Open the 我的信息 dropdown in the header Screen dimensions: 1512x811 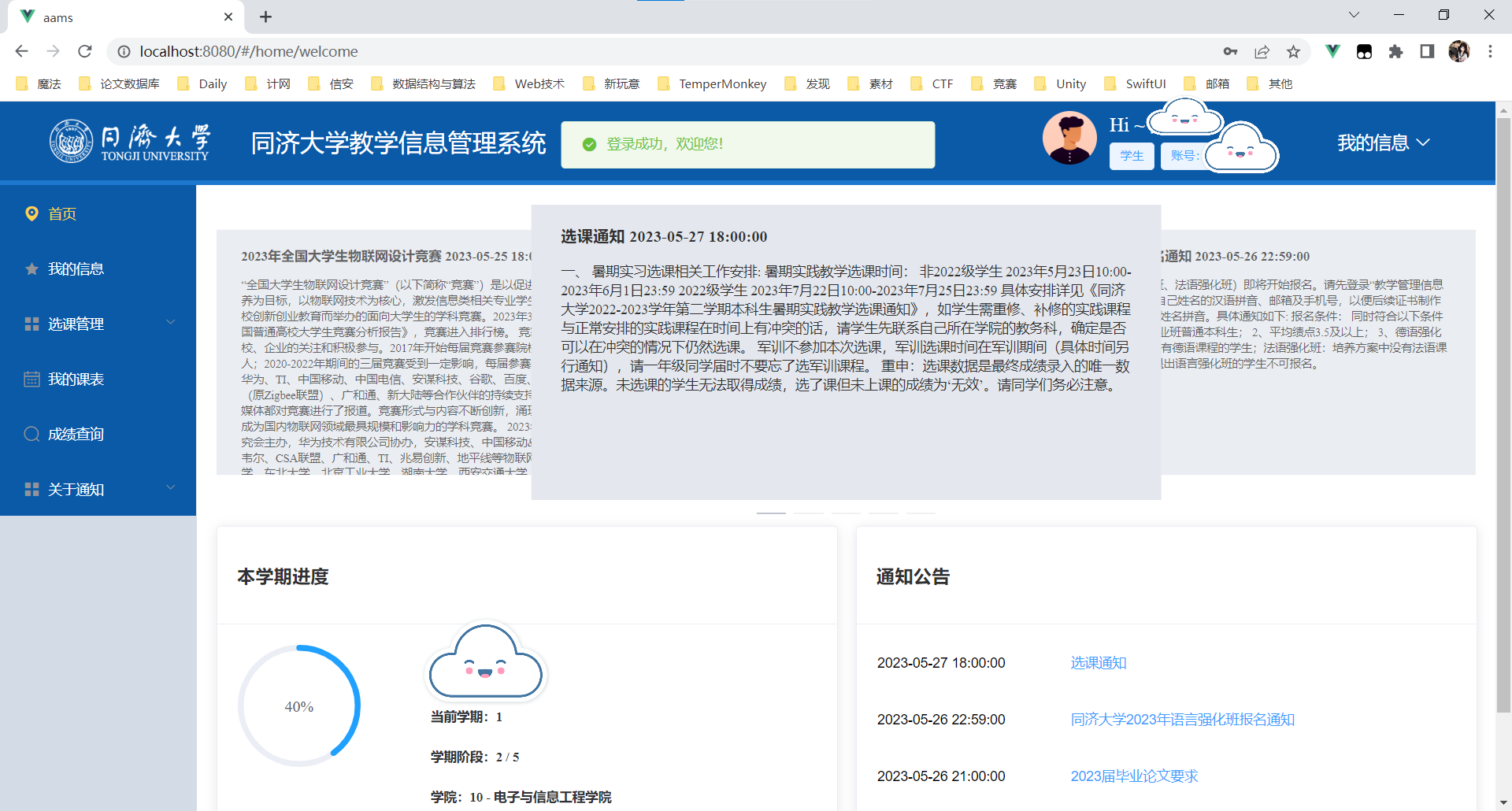pyautogui.click(x=1383, y=143)
